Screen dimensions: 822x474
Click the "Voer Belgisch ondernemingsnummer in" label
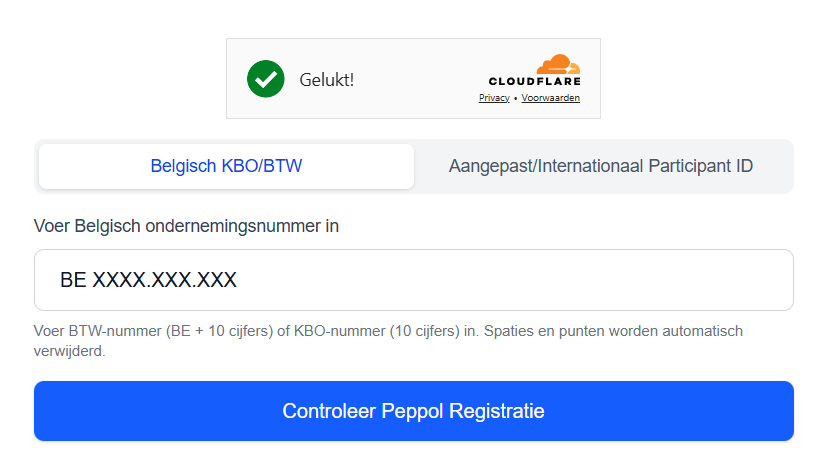186,226
